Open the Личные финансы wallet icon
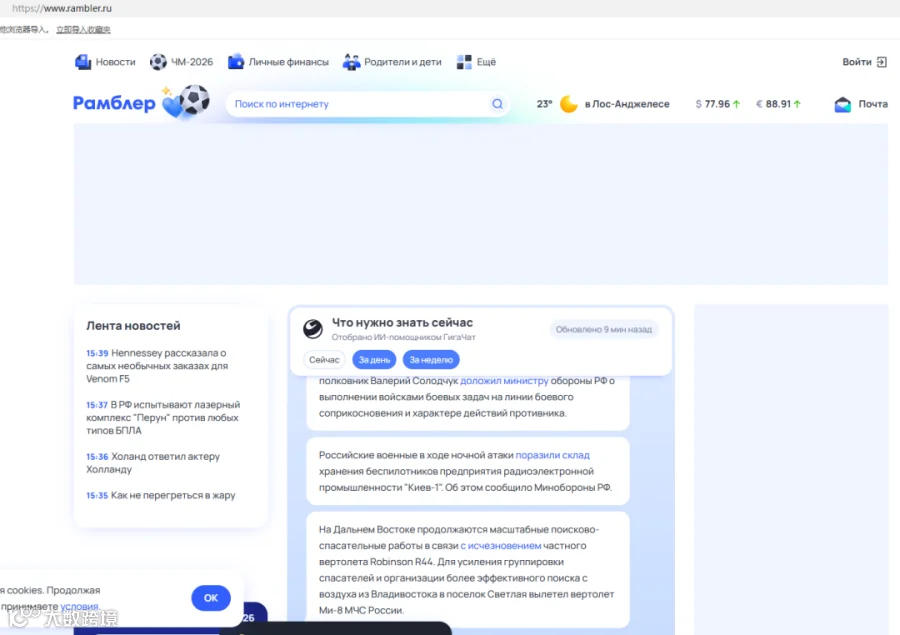Viewport: 900px width, 635px height. click(x=236, y=62)
